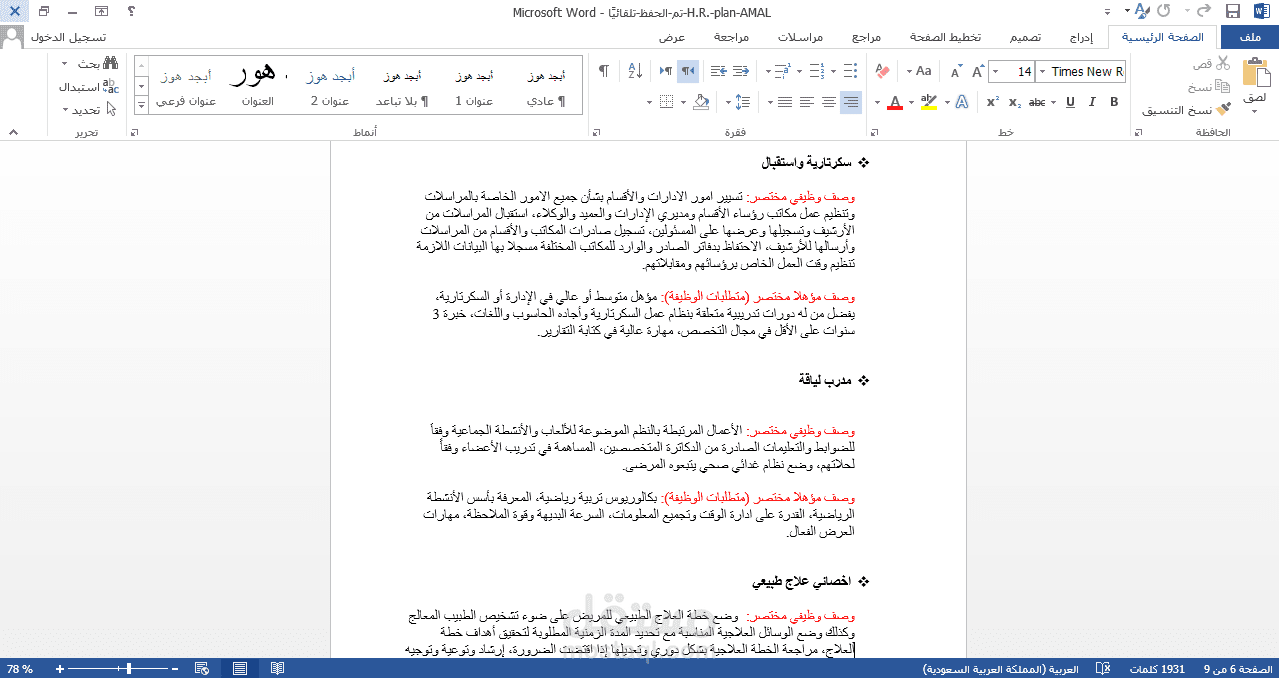The image size is (1279, 678).
Task: Open multilevel list dropdown
Action: pos(768,71)
